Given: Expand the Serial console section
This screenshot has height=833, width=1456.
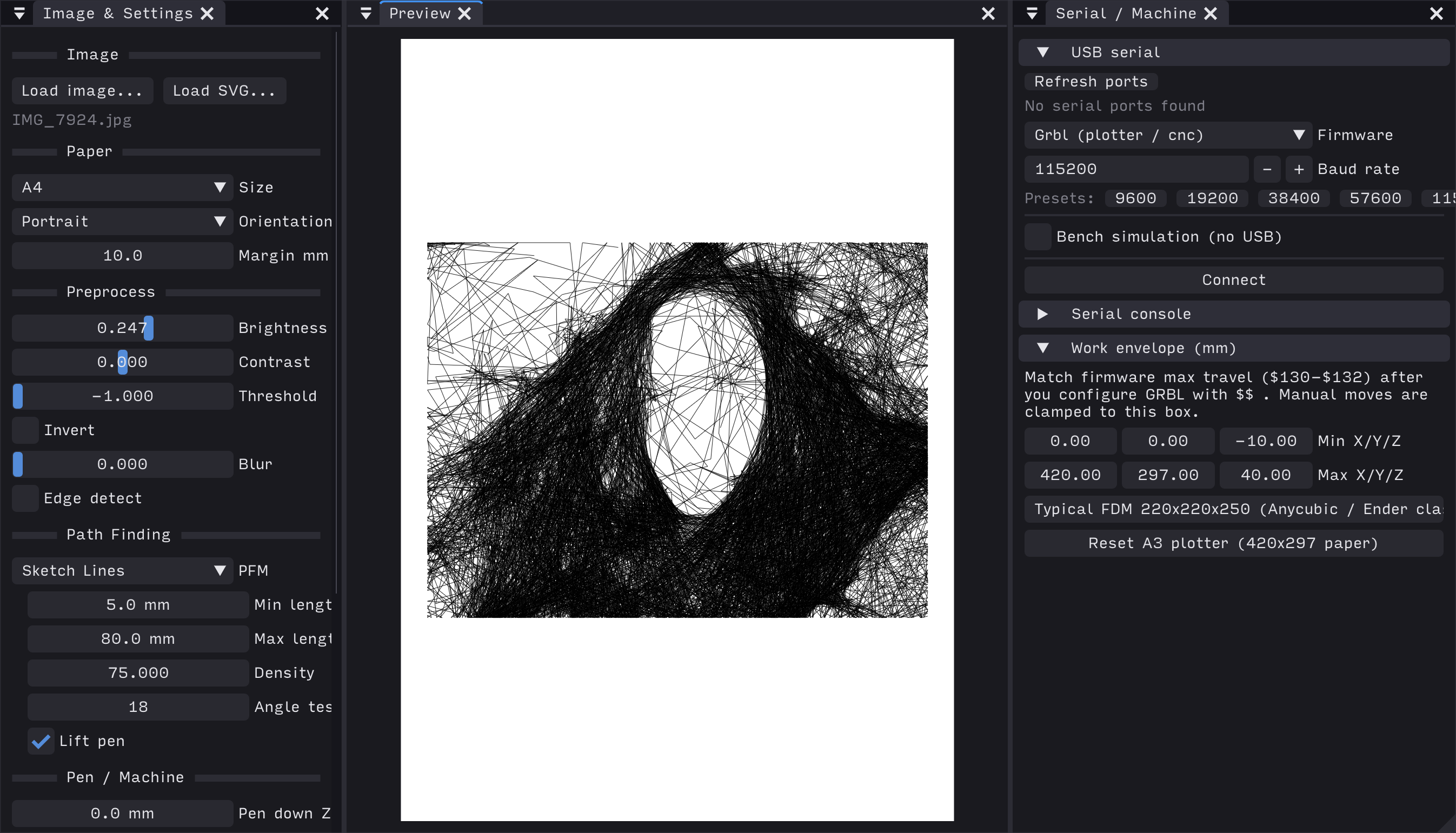Looking at the screenshot, I should [1233, 314].
